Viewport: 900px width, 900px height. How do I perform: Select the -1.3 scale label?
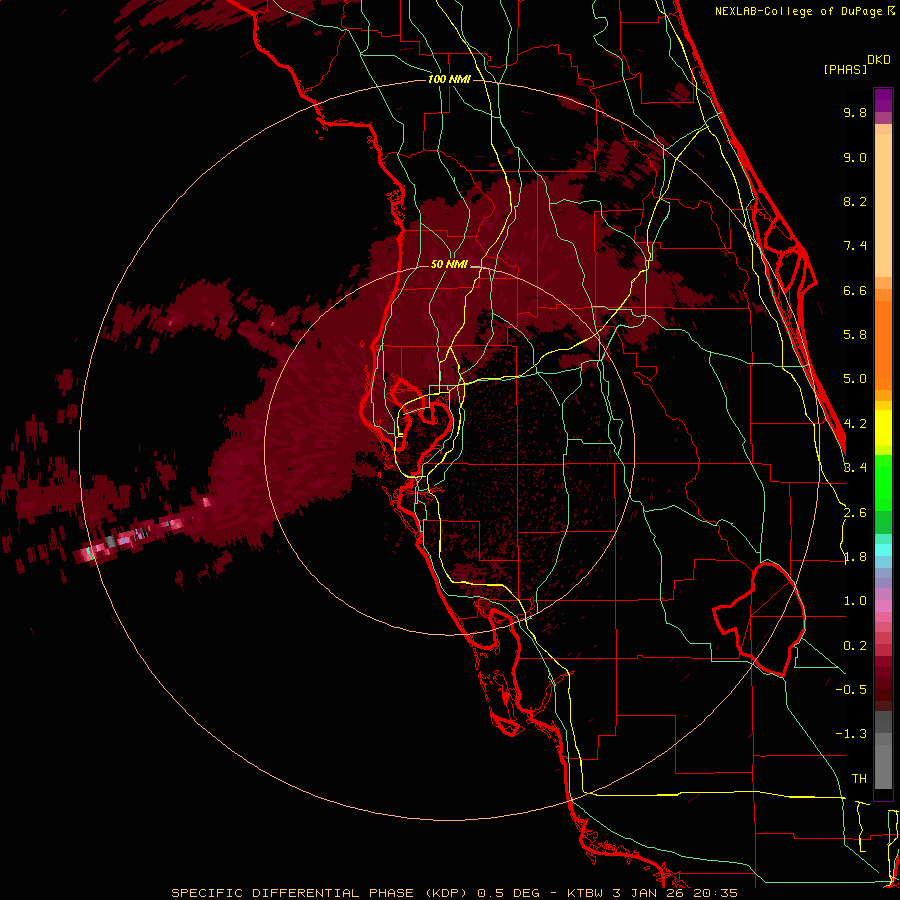click(x=851, y=734)
